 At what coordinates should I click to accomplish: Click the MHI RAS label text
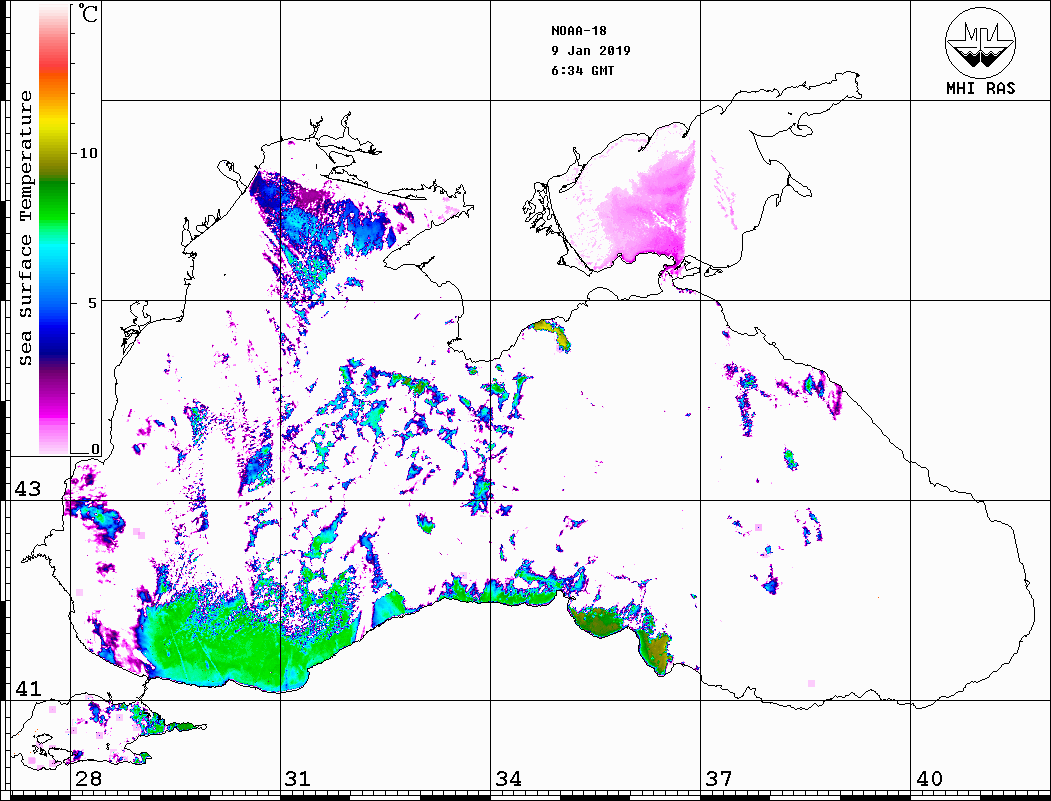(981, 88)
